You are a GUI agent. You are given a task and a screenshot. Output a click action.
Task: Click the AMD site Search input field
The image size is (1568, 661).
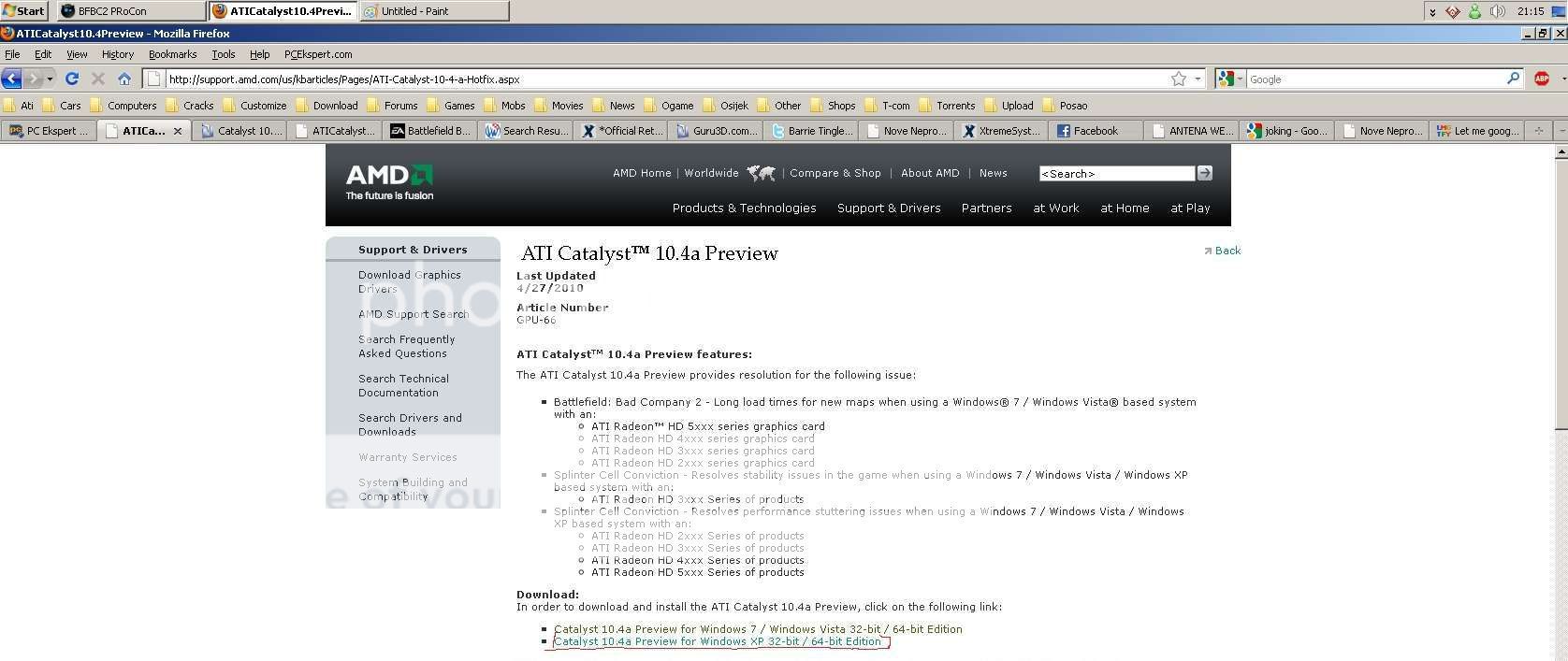(1116, 173)
